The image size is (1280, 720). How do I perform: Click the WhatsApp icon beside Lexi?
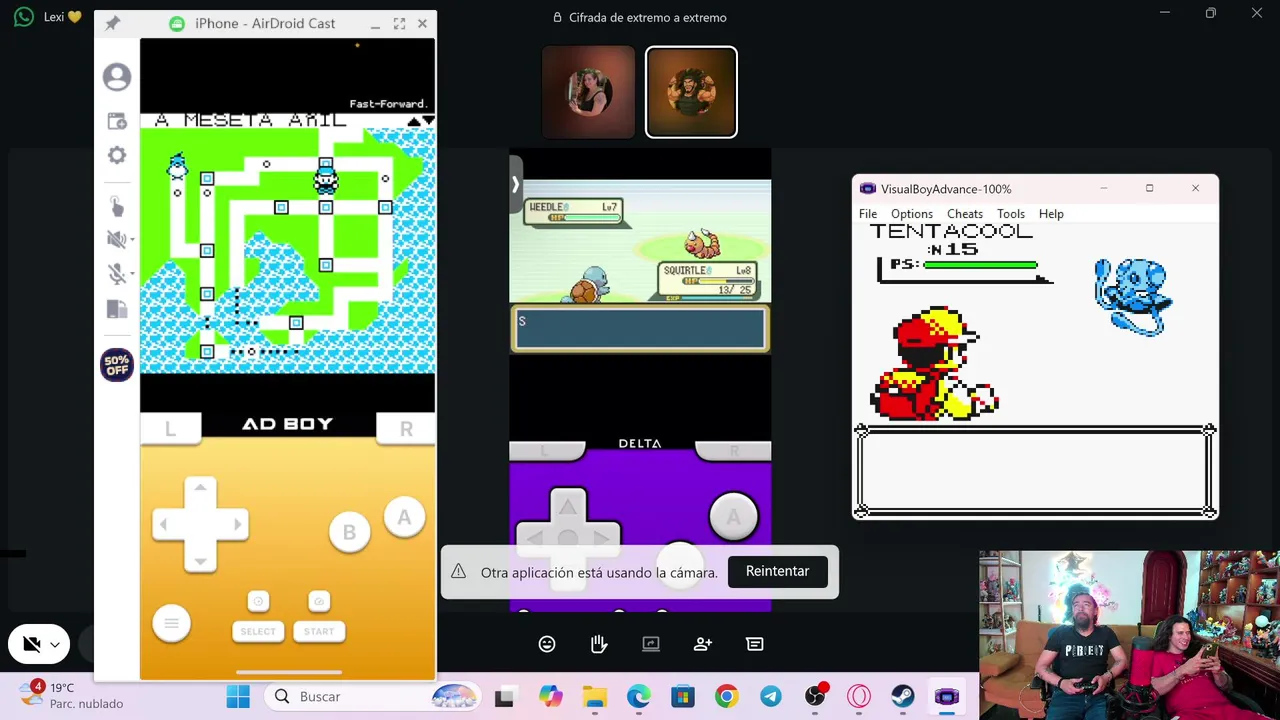point(24,17)
